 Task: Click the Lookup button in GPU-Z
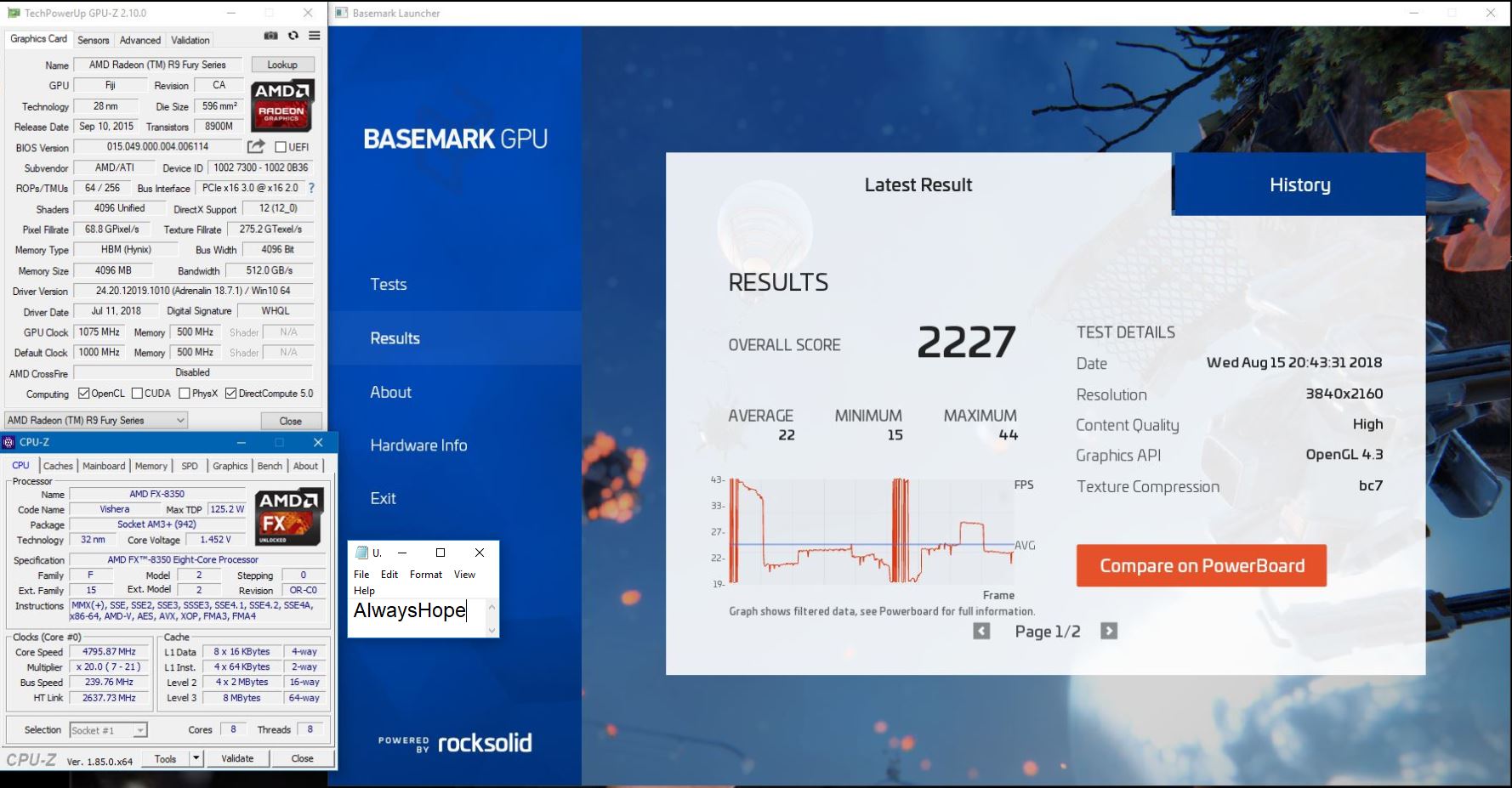[x=282, y=65]
